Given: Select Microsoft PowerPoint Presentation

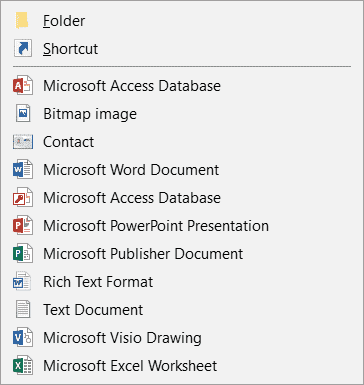Looking at the screenshot, I should [182, 226].
